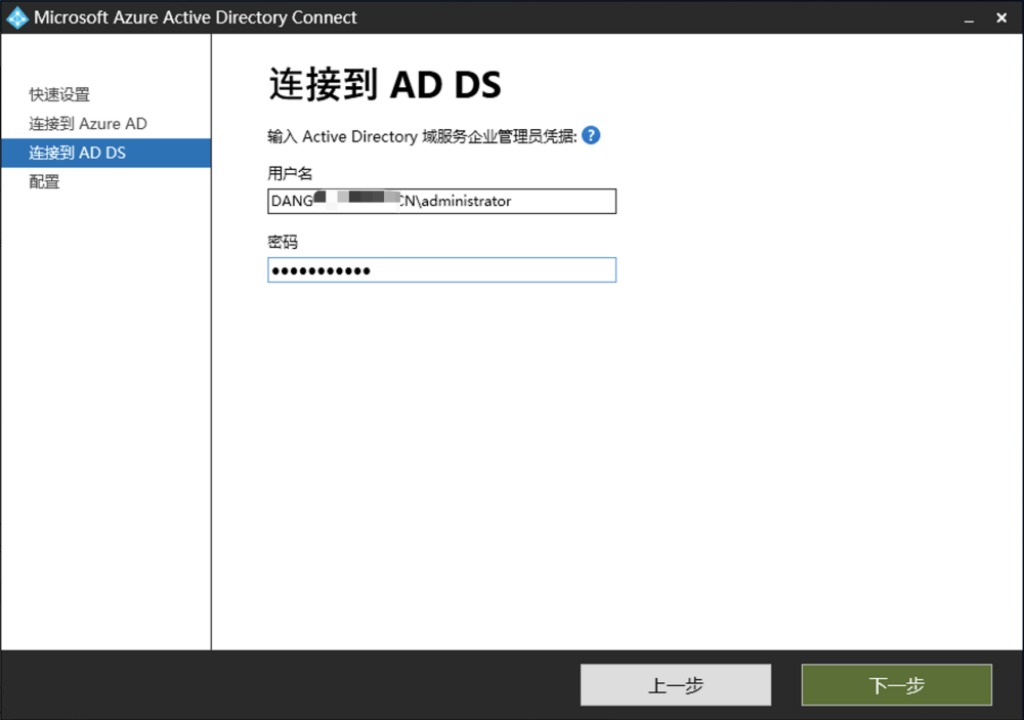Click the 用户名 label text

pos(290,173)
